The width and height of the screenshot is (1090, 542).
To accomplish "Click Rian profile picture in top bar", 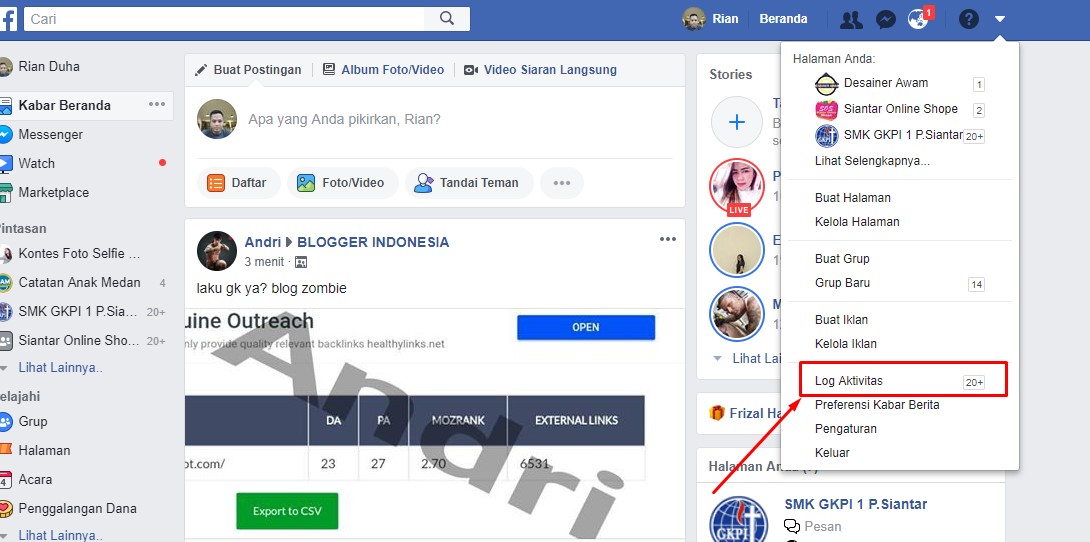I will tap(694, 19).
